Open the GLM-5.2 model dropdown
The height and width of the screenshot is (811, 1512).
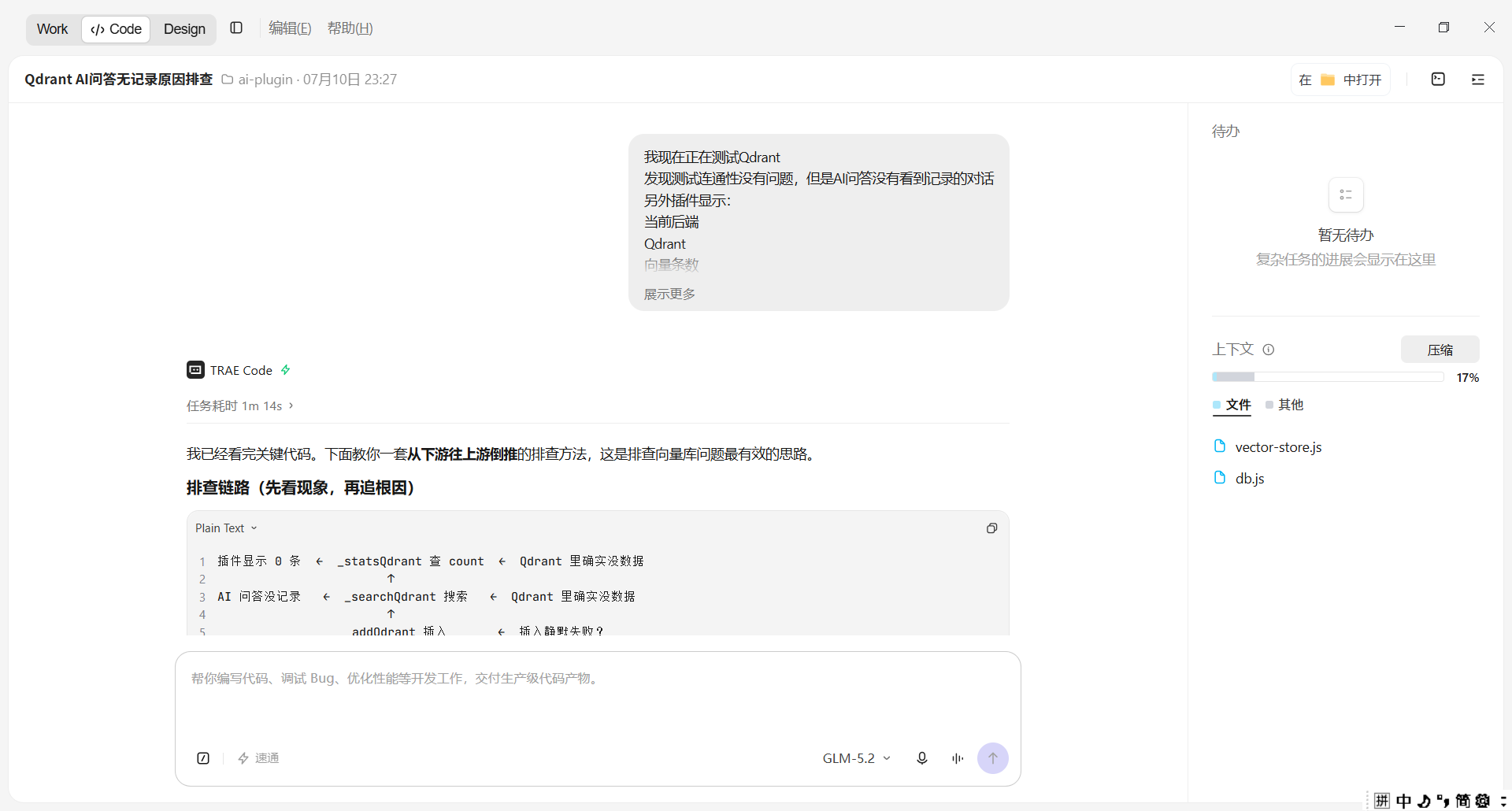click(x=857, y=758)
